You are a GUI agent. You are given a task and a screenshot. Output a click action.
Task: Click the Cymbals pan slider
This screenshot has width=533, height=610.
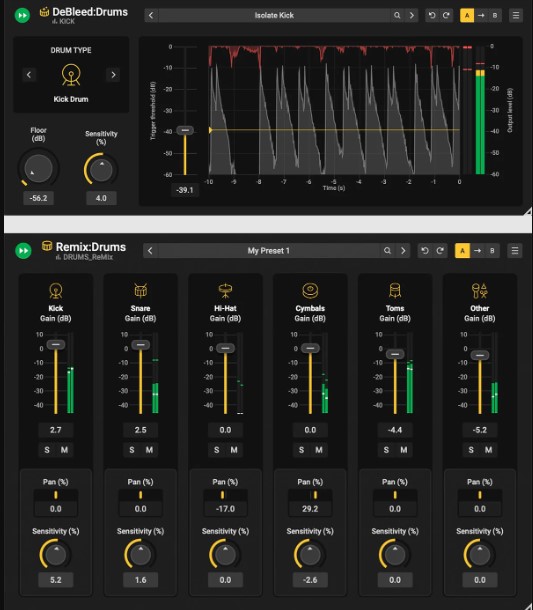tap(310, 495)
